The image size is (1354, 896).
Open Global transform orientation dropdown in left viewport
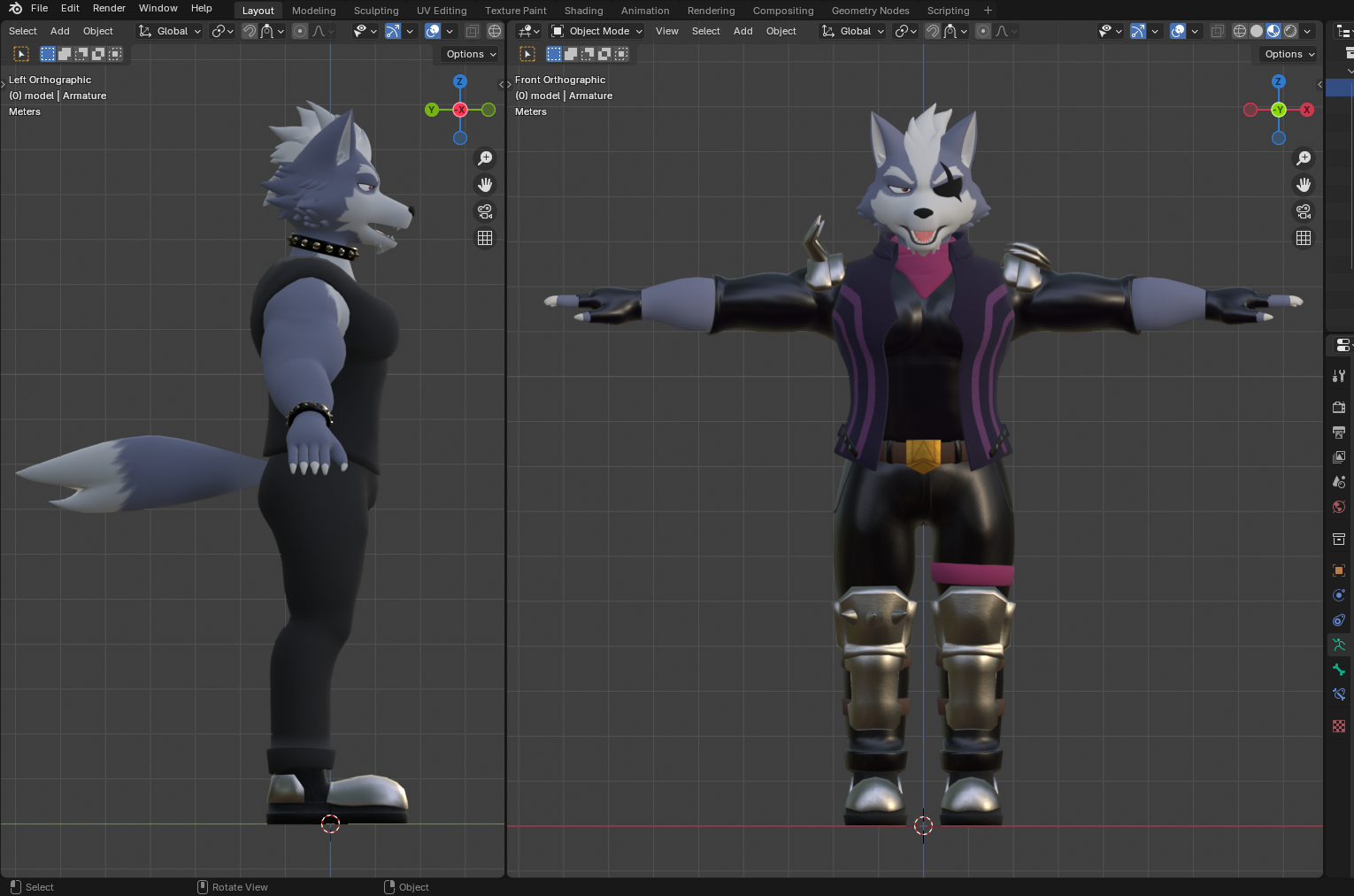(171, 31)
